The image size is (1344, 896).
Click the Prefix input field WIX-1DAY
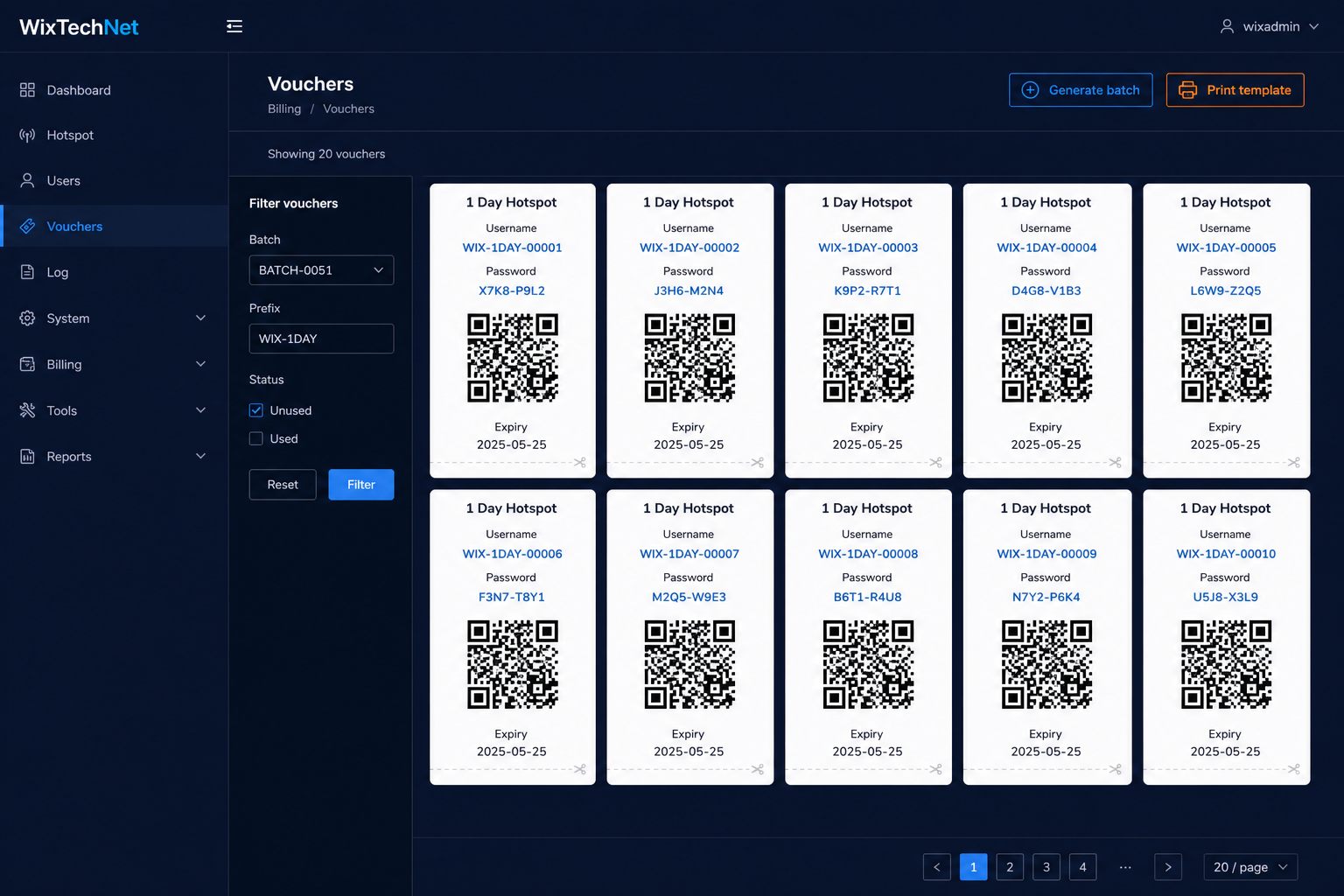321,339
